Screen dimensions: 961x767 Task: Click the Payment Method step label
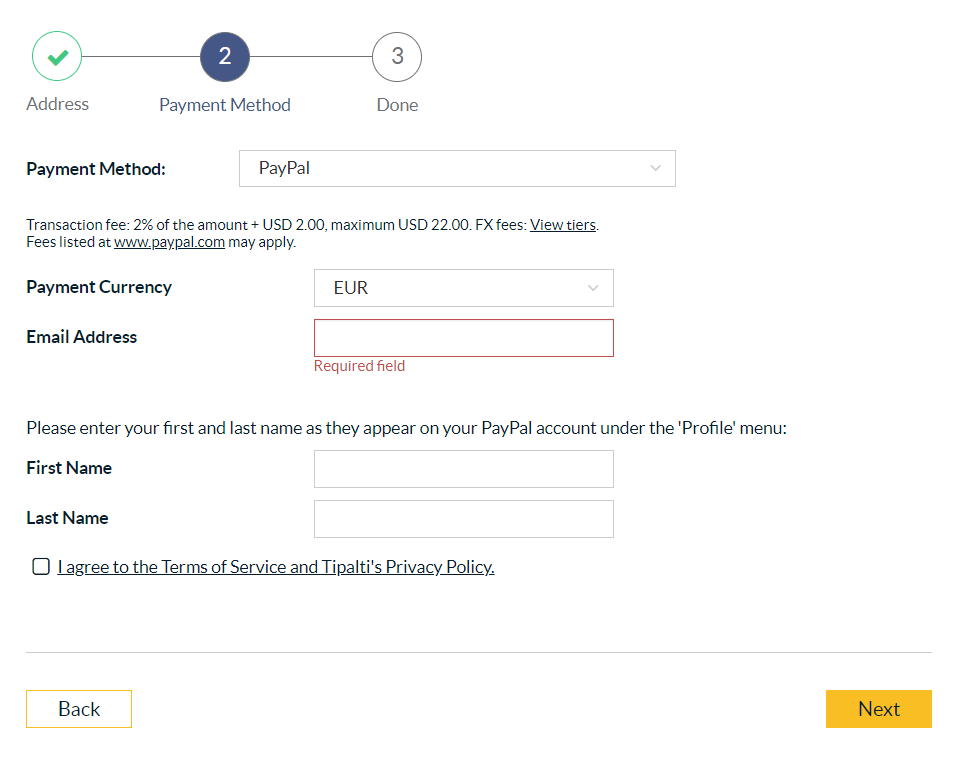tap(225, 105)
